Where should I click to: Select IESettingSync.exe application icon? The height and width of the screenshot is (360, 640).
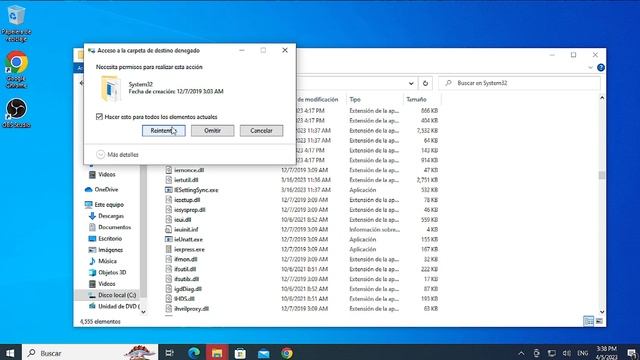(169, 190)
